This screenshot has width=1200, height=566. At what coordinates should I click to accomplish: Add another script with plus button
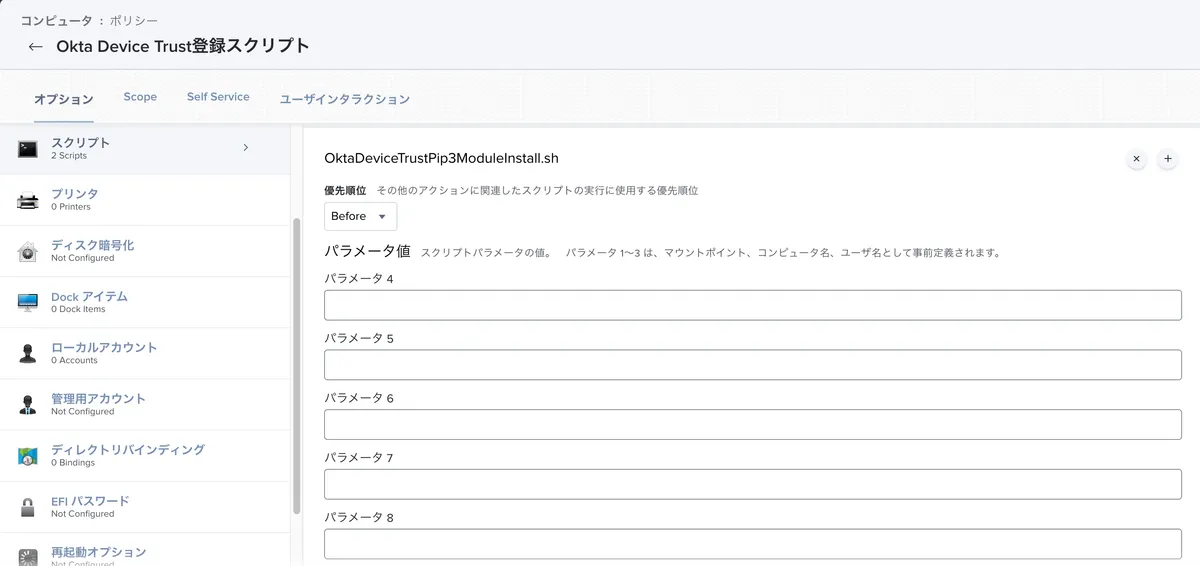pos(1167,159)
